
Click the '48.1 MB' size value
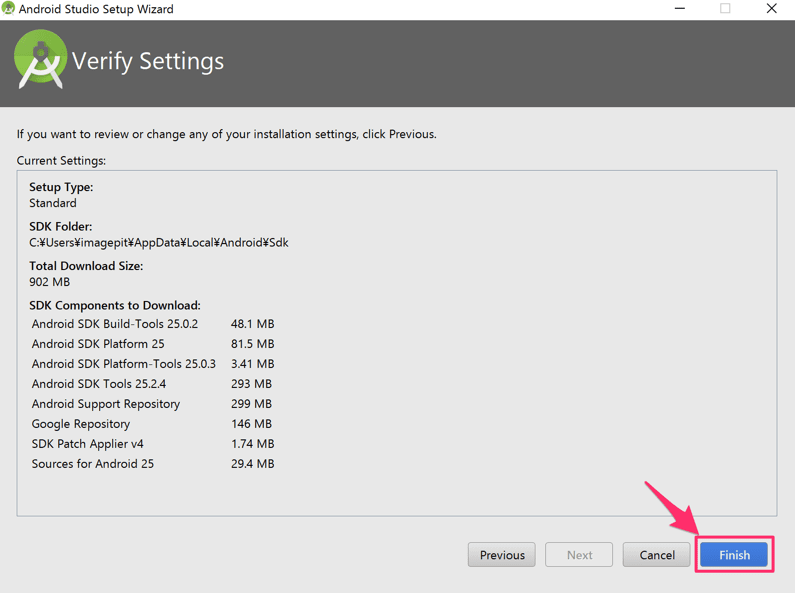pyautogui.click(x=252, y=324)
